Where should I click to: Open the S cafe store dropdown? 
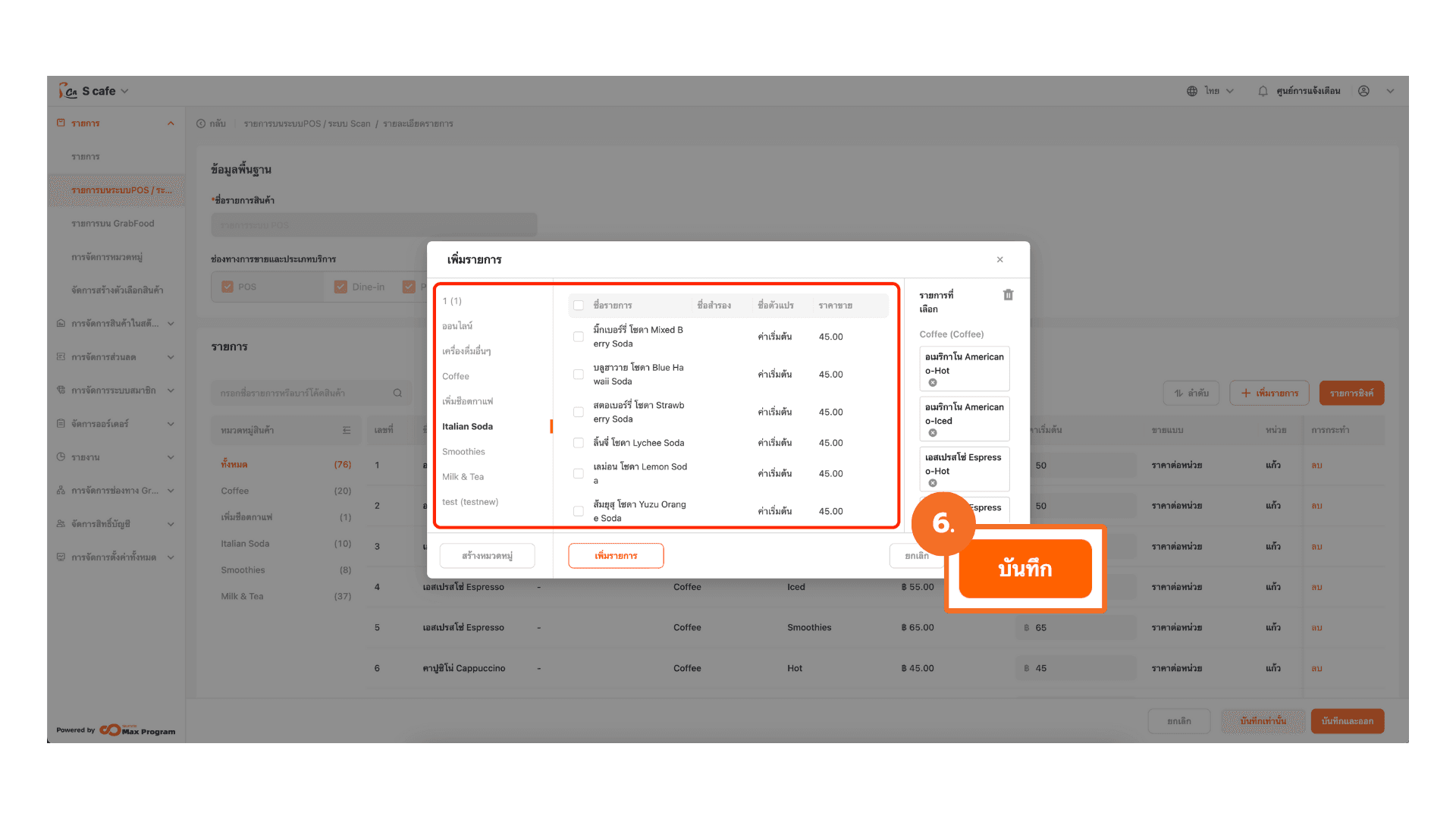pos(104,91)
